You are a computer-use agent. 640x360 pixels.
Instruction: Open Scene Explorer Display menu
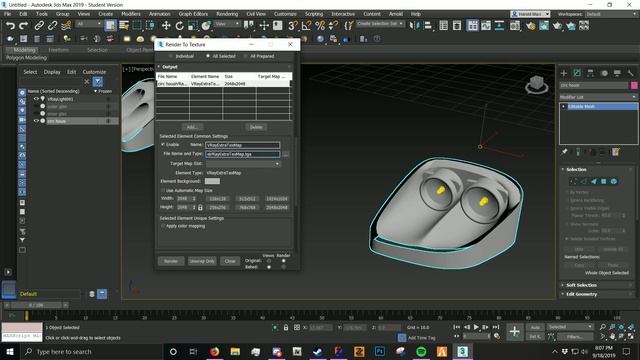pos(52,72)
